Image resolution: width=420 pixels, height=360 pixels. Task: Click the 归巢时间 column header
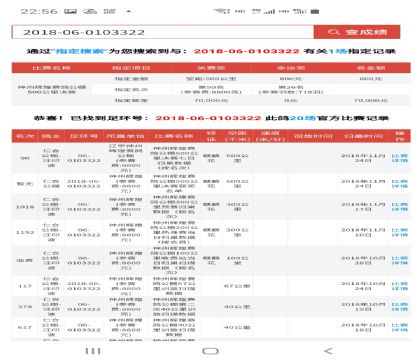click(363, 136)
